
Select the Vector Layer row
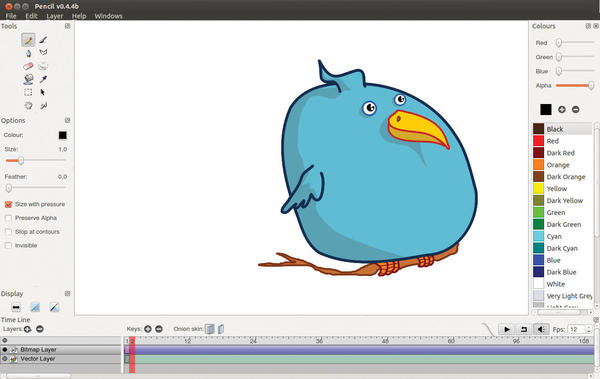click(x=61, y=359)
